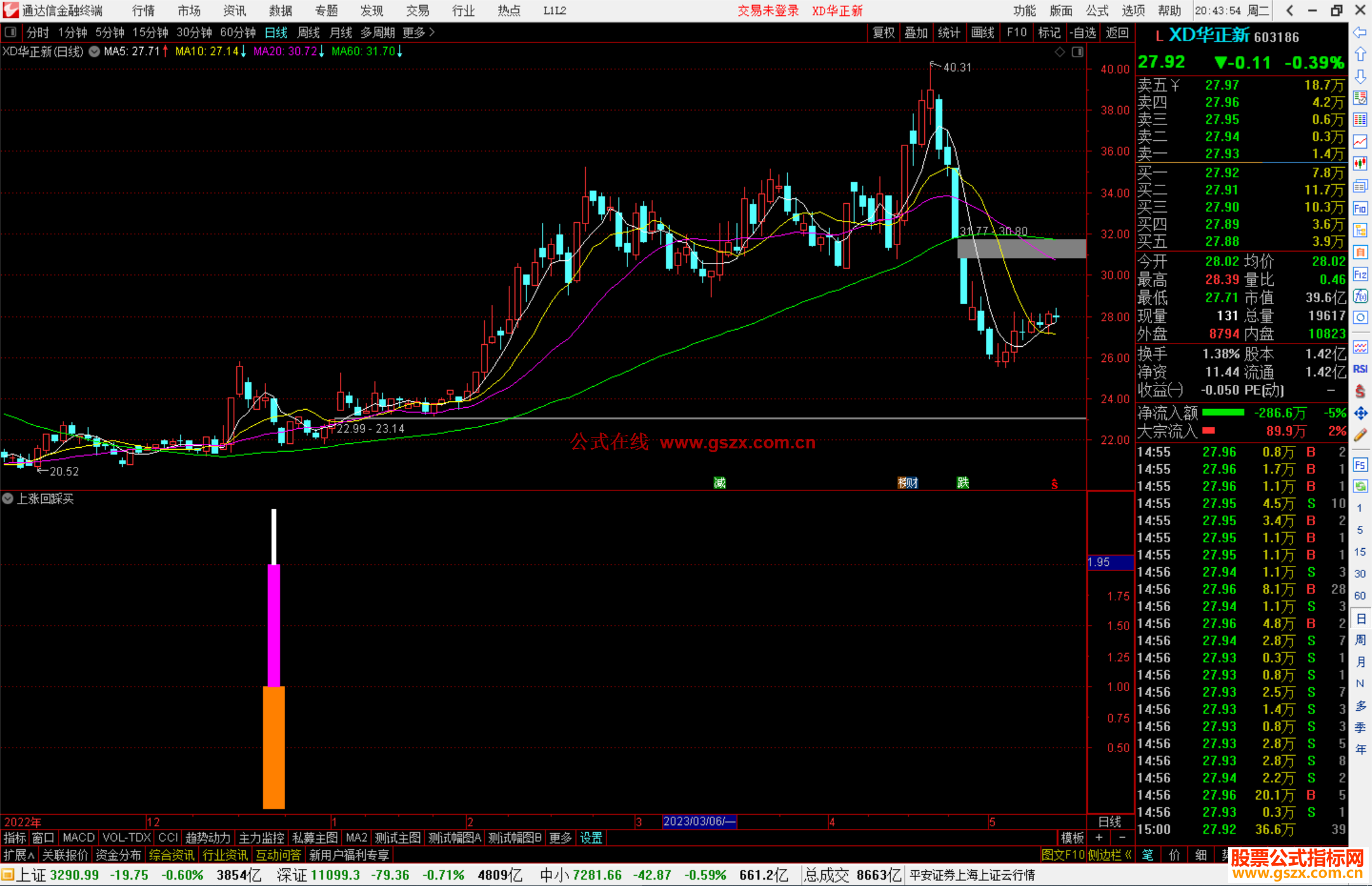This screenshot has height=886, width=1372.
Task: Collapse the 侧边栏 side panel
Action: [x=1109, y=855]
